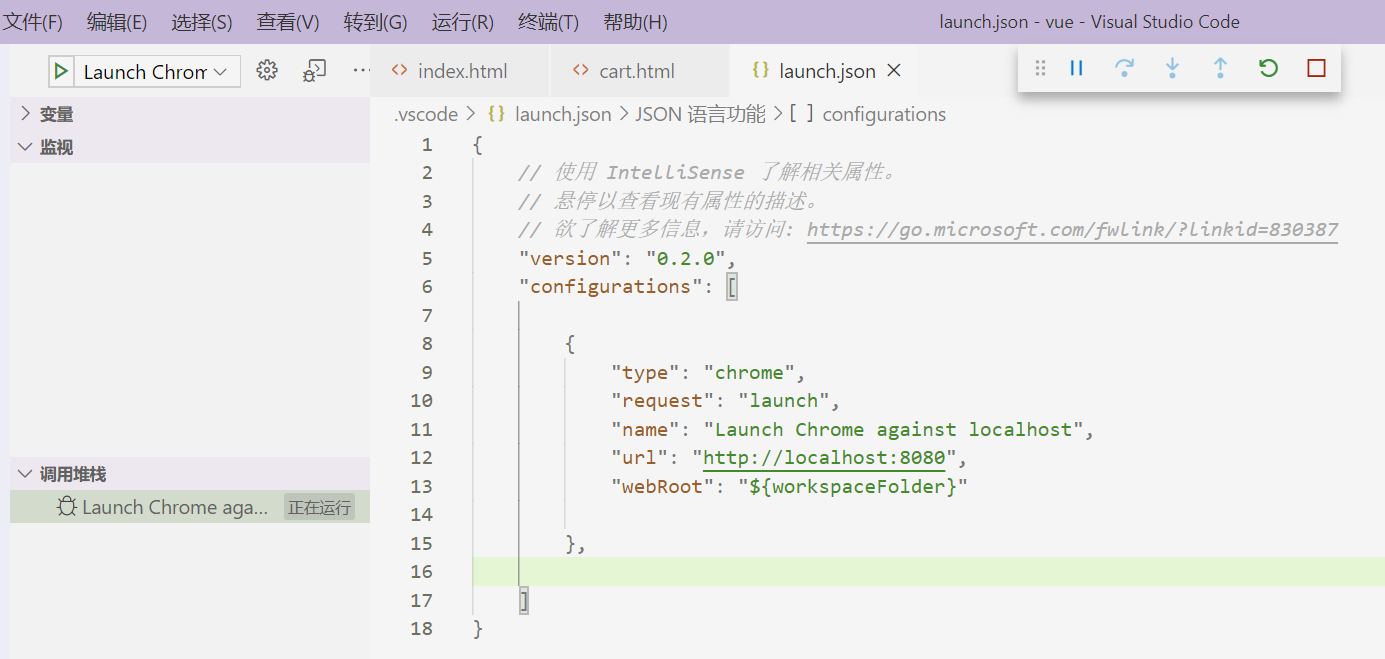Restart the debug session
This screenshot has width=1385, height=659.
(1268, 68)
